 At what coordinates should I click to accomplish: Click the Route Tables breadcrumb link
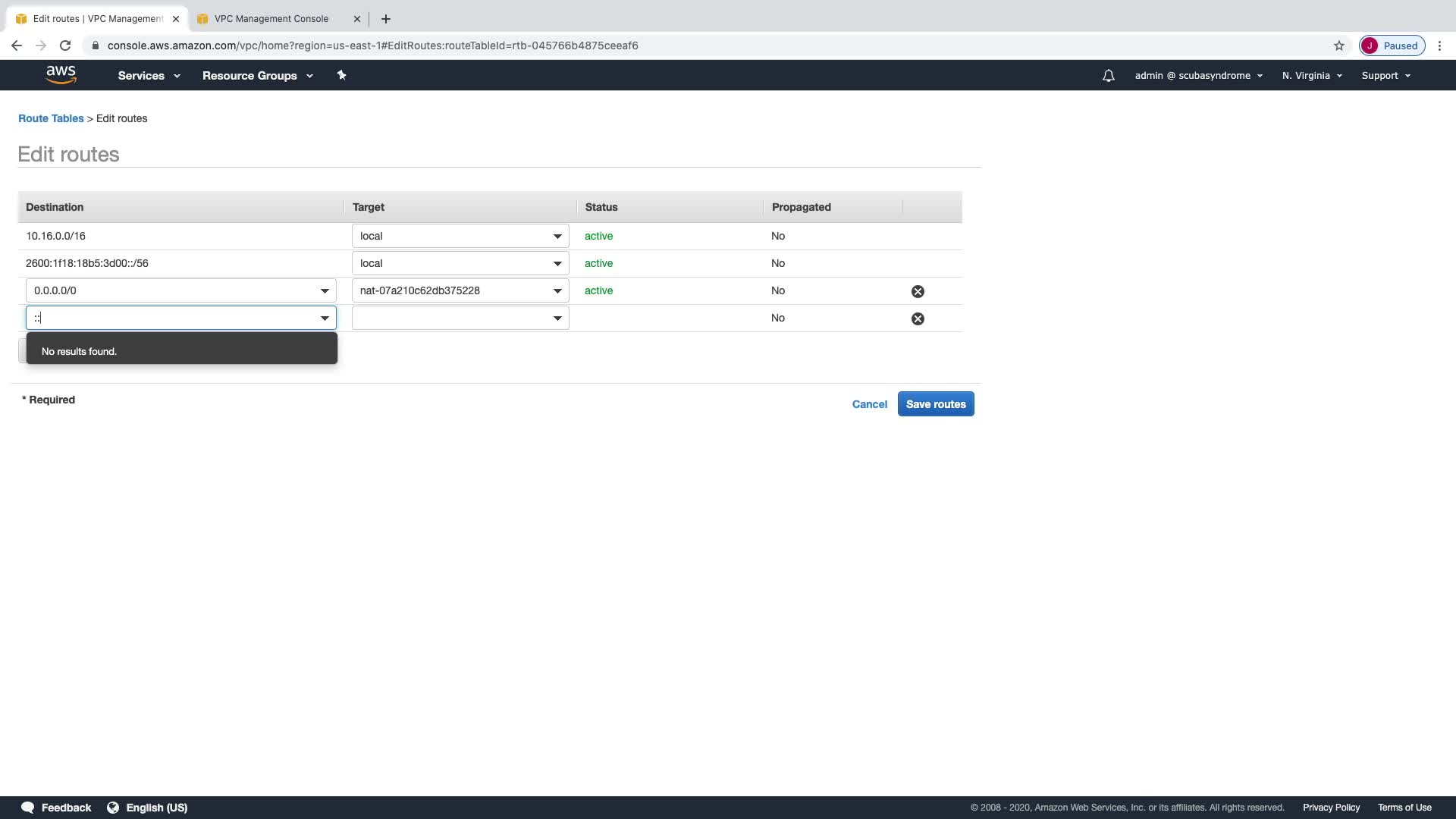click(51, 118)
